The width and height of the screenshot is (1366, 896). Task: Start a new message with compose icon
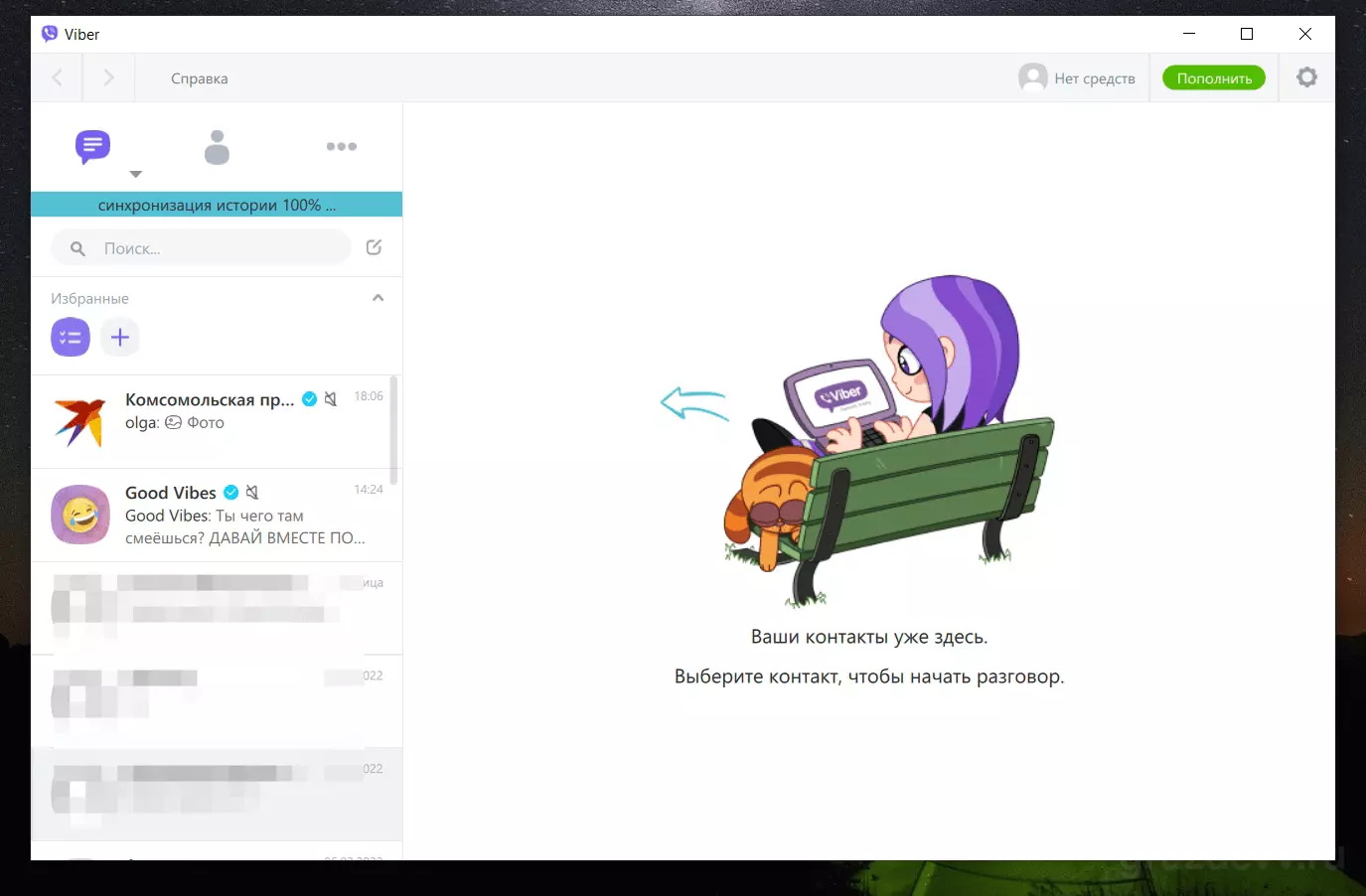[374, 247]
